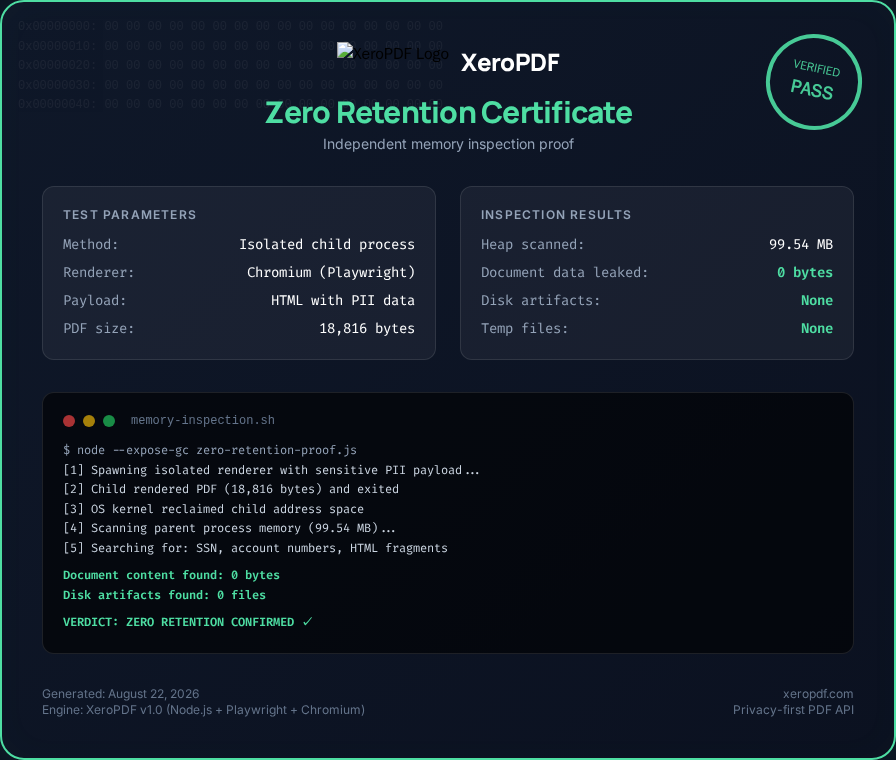Viewport: 896px width, 760px height.
Task: Click the '[2] Child rendered PDF' line
Action: click(x=231, y=490)
